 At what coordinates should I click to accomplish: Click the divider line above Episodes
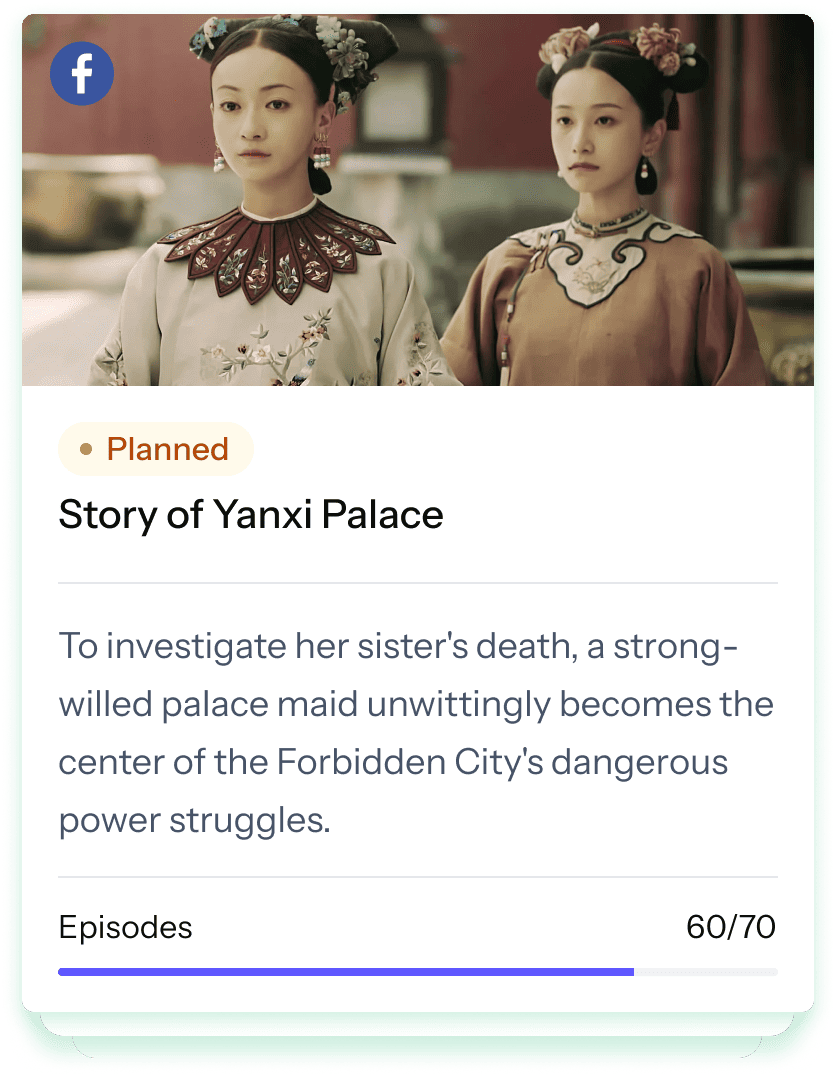(x=418, y=877)
